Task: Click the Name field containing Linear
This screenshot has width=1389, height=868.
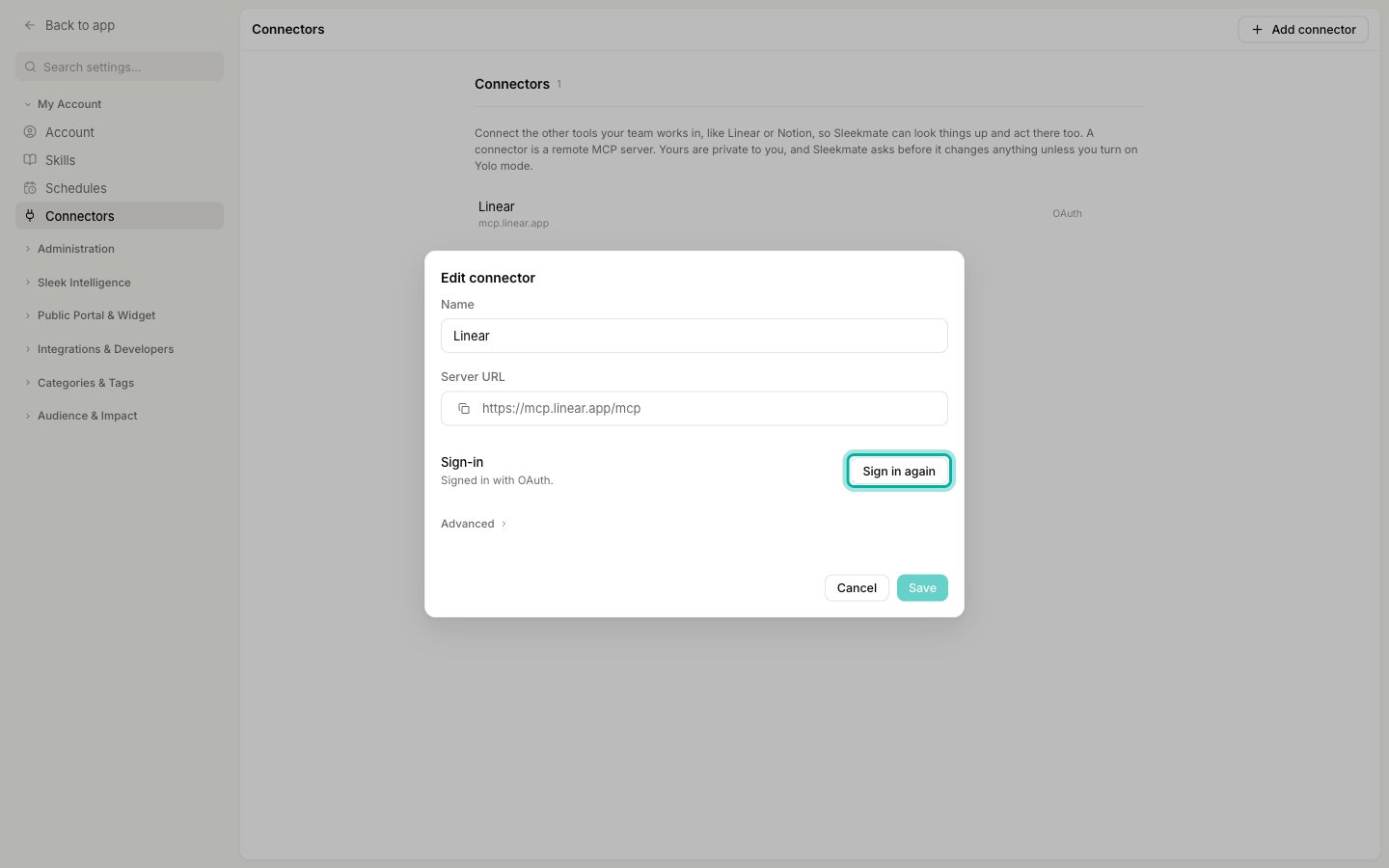Action: click(694, 336)
